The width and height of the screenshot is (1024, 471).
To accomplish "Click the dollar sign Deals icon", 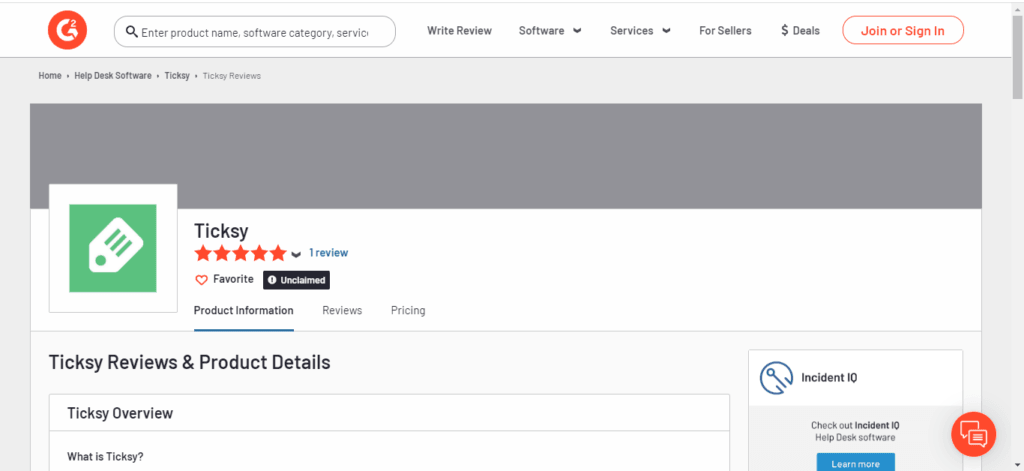I will [x=784, y=30].
